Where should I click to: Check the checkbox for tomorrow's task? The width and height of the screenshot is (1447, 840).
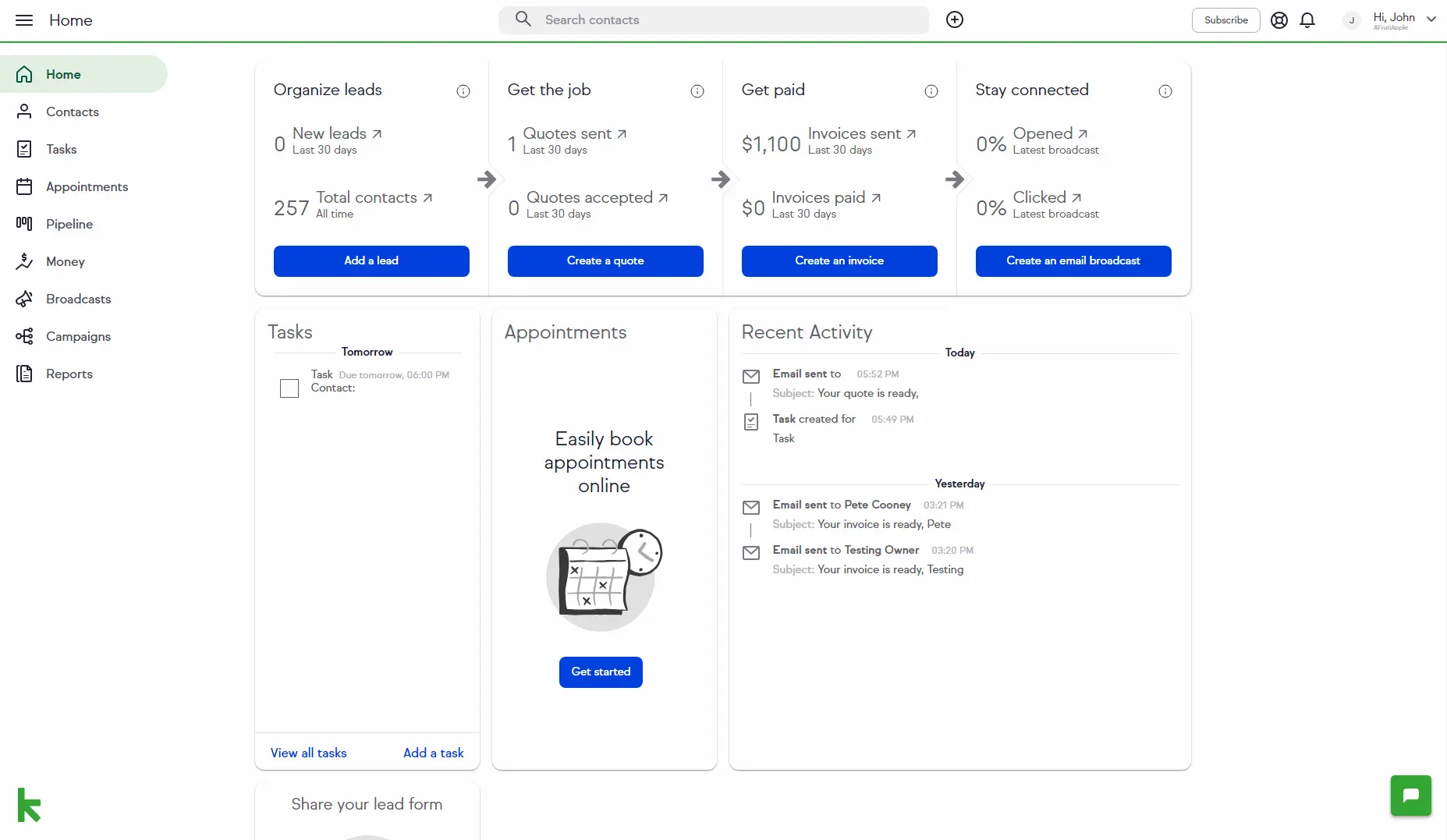click(x=289, y=388)
